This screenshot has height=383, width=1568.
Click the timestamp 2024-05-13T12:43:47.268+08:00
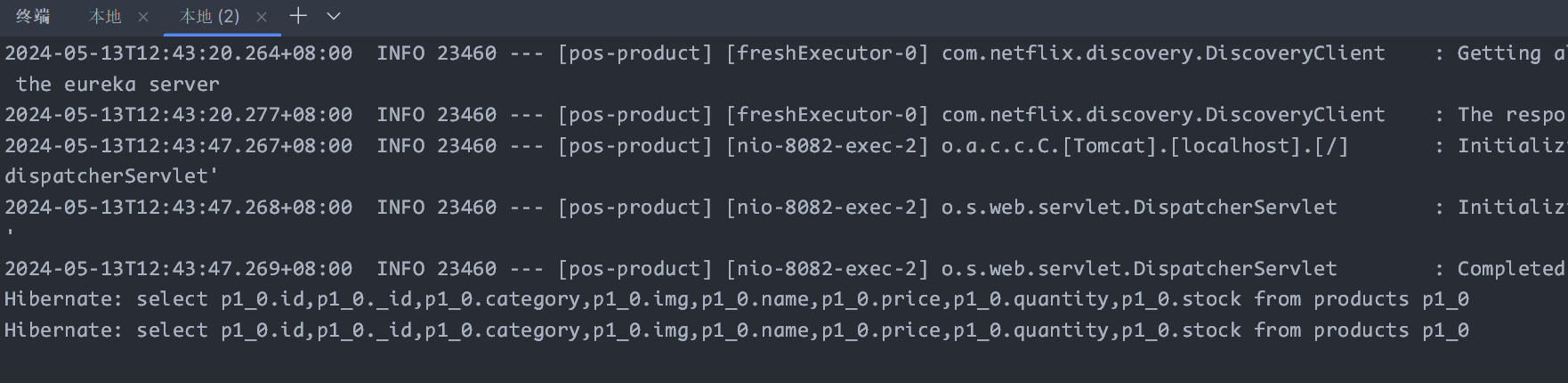(179, 208)
